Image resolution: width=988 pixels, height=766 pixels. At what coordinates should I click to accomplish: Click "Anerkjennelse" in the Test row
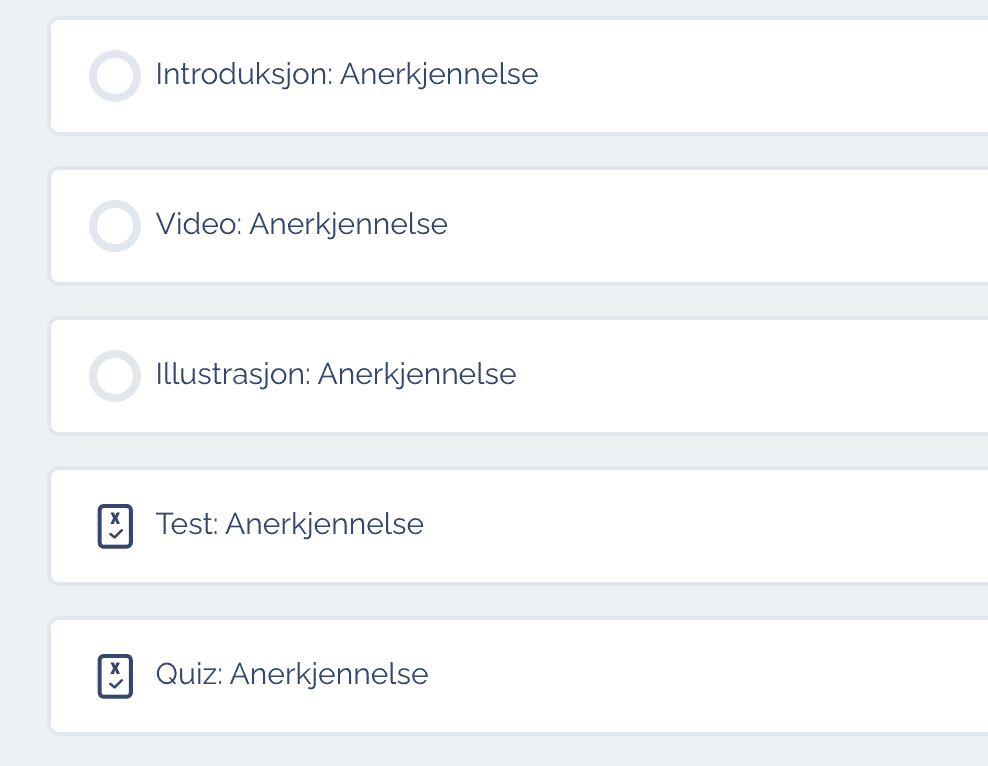pos(324,525)
